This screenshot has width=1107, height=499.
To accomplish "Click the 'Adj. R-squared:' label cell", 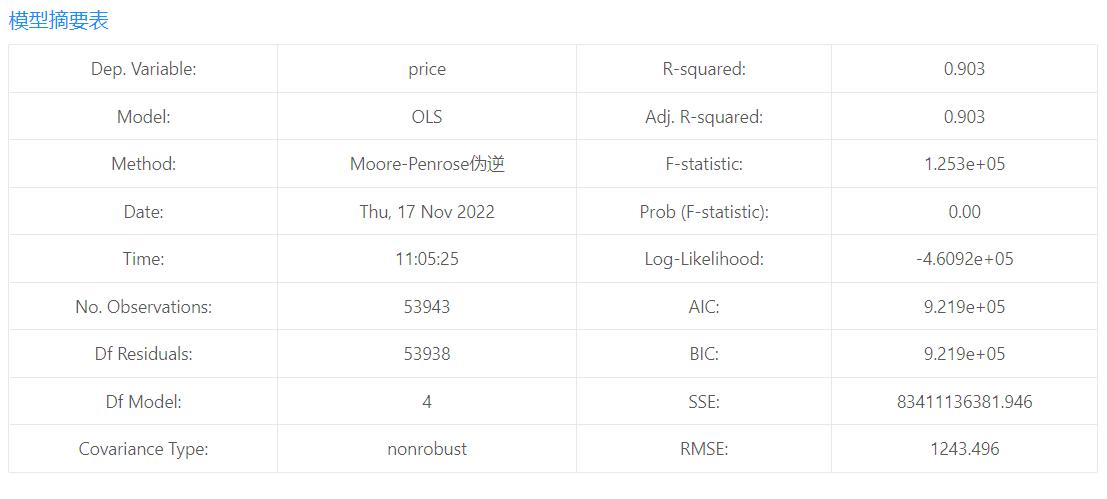I will (x=704, y=117).
